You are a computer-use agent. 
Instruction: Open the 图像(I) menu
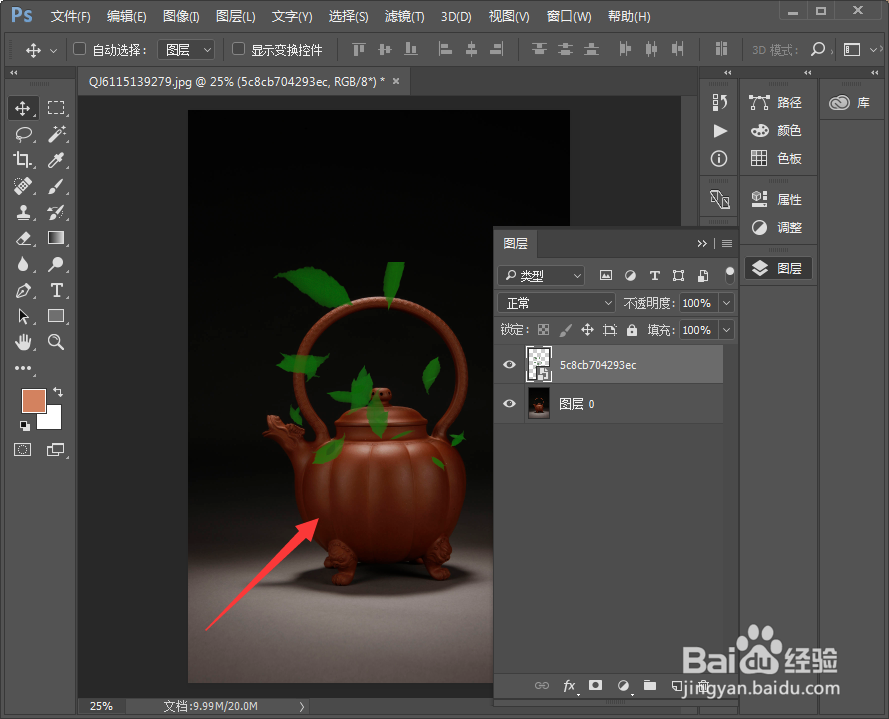pos(181,16)
